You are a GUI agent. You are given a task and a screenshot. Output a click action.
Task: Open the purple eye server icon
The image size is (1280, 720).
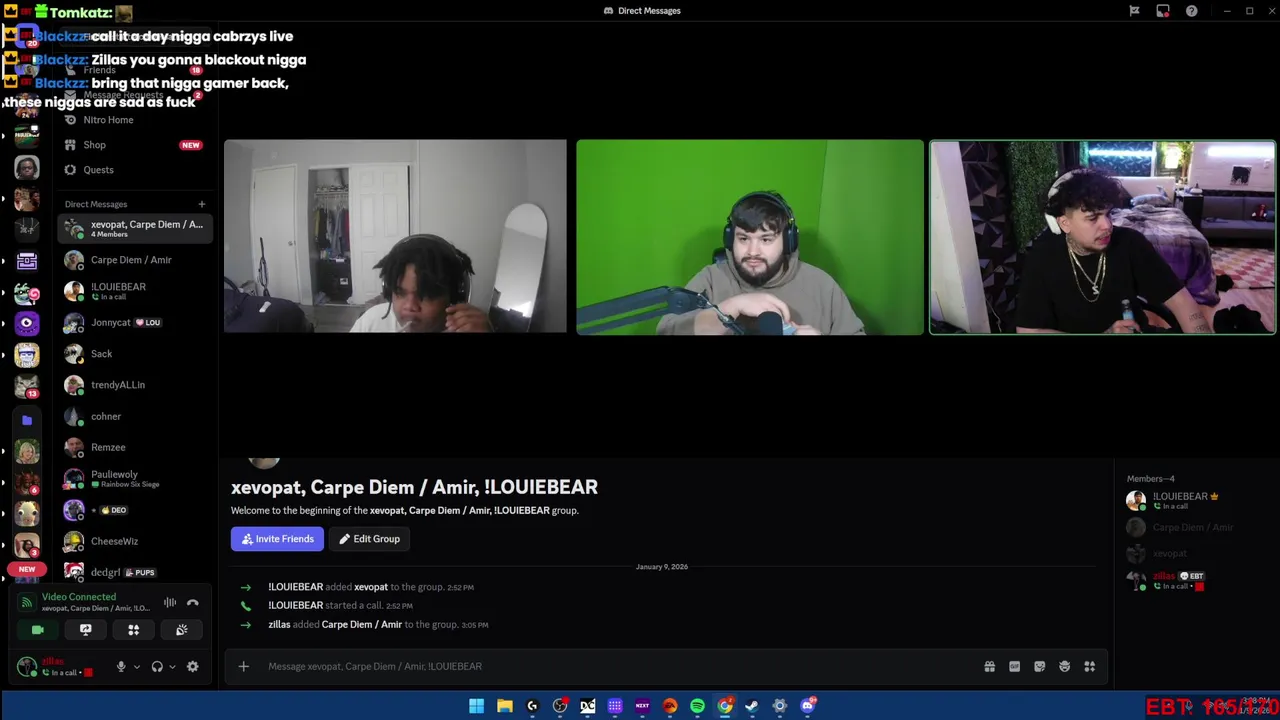tap(27, 324)
